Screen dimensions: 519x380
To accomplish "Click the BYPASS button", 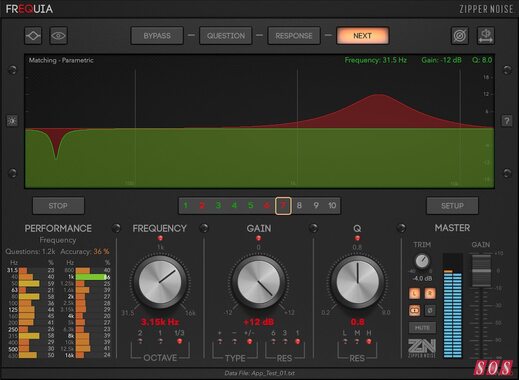I will coord(157,36).
